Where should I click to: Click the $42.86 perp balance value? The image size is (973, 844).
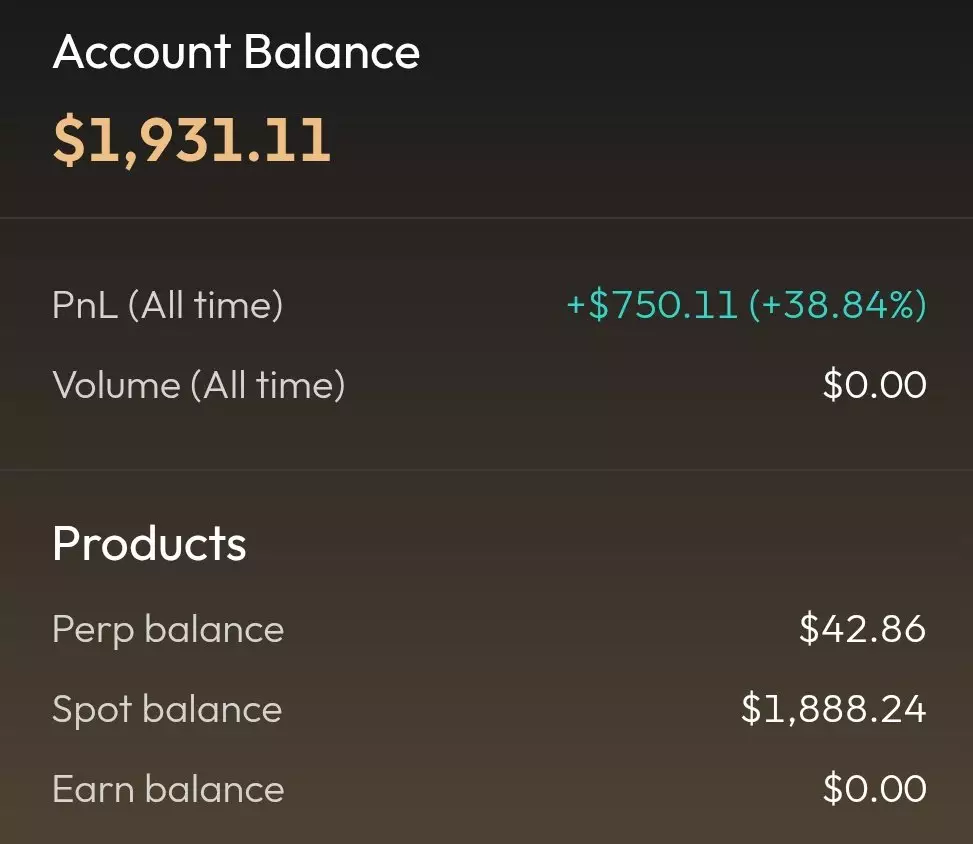[x=862, y=629]
